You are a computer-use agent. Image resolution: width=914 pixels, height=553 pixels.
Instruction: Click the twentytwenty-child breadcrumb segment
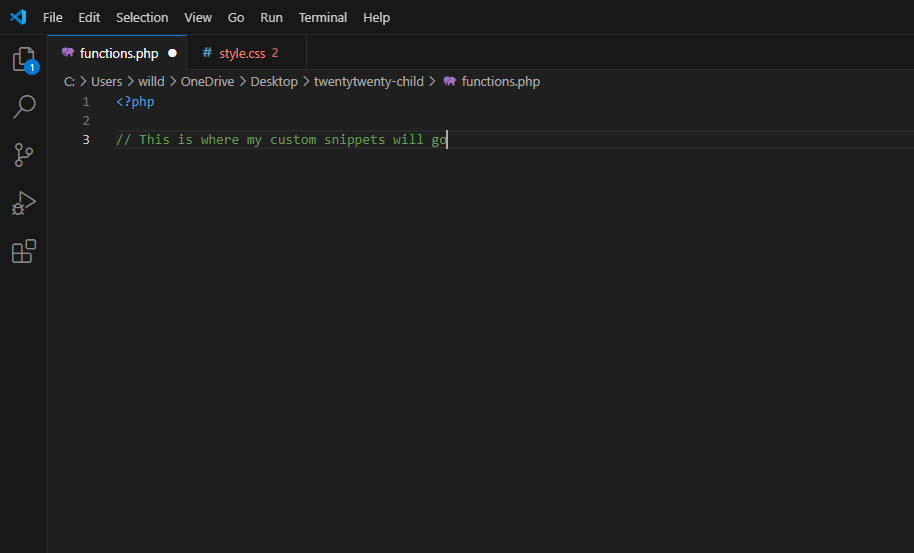click(x=369, y=82)
